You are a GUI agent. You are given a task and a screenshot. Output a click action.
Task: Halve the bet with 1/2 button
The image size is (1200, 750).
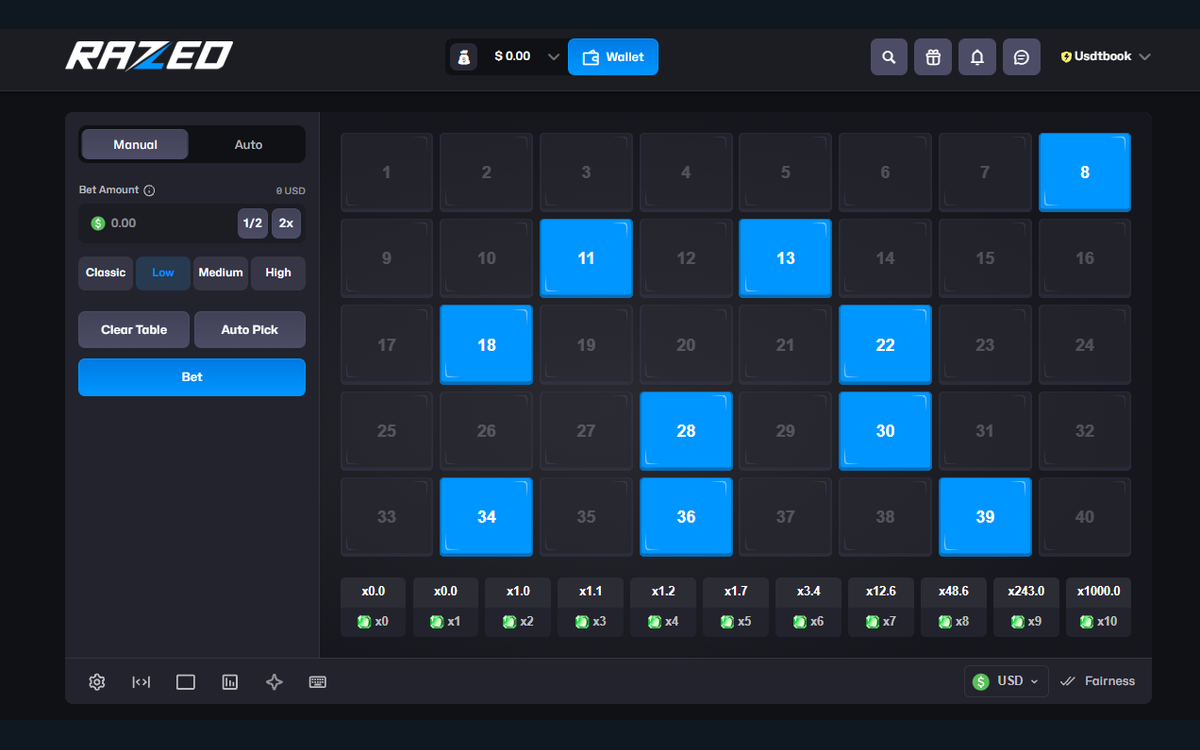(x=253, y=223)
